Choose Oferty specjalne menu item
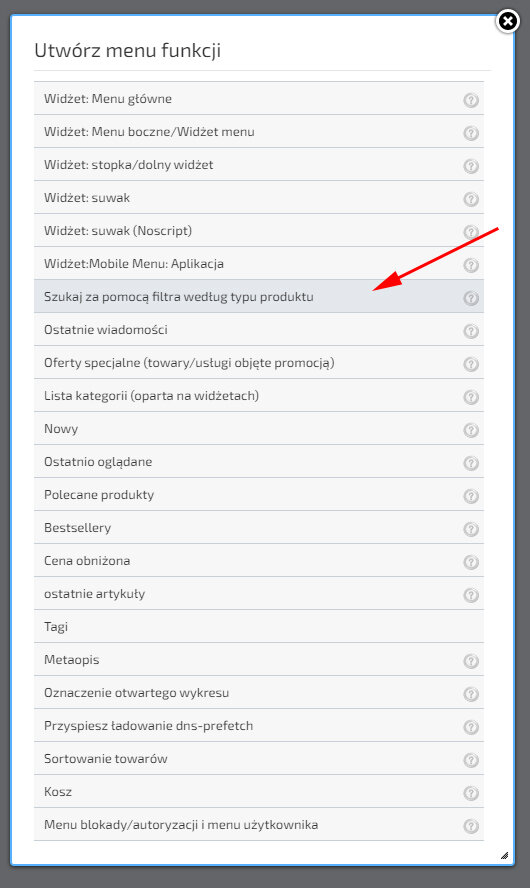This screenshot has height=888, width=530. pyautogui.click(x=259, y=362)
